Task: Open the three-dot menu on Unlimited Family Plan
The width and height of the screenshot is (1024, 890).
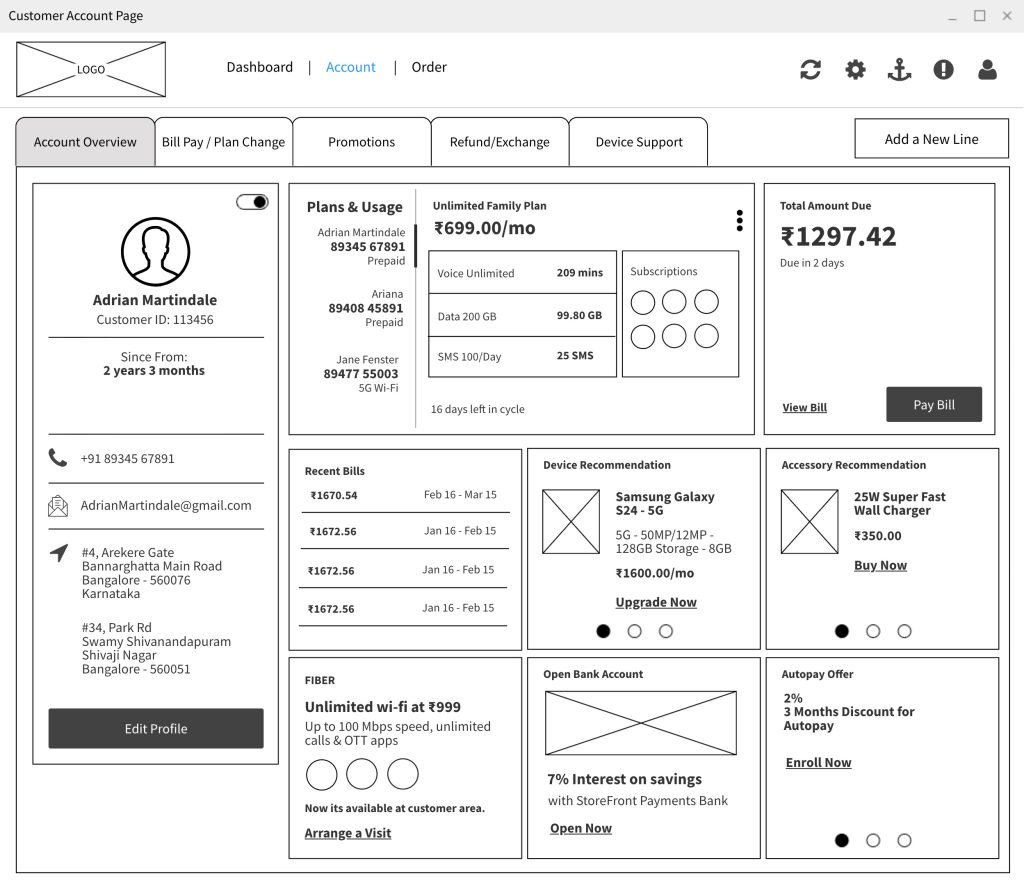Action: pos(739,220)
